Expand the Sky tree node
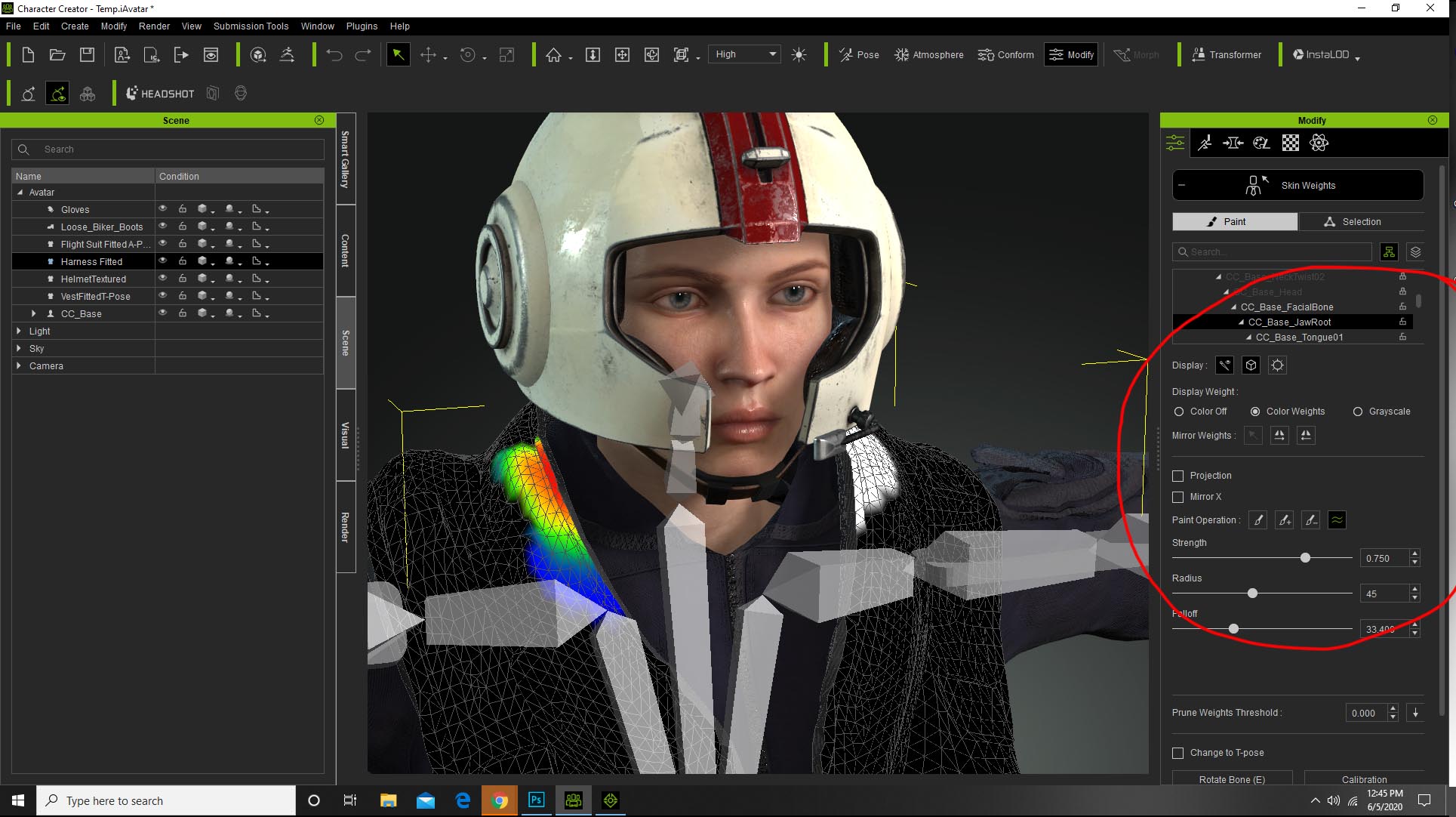1456x817 pixels. pos(19,348)
